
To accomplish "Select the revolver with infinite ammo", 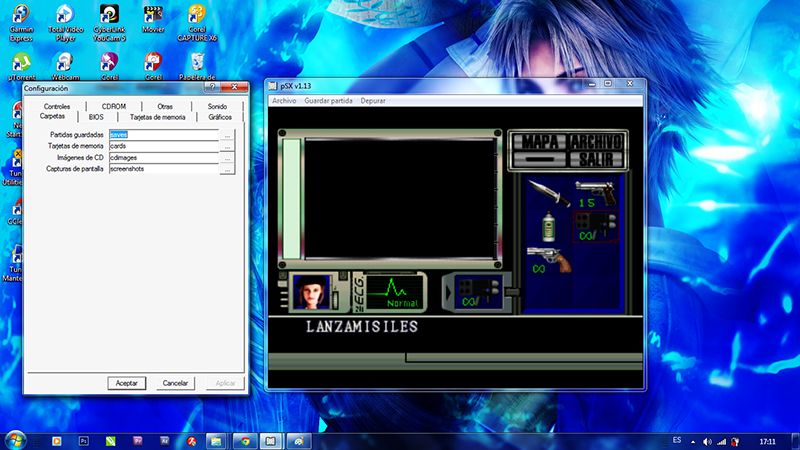I will click(549, 260).
